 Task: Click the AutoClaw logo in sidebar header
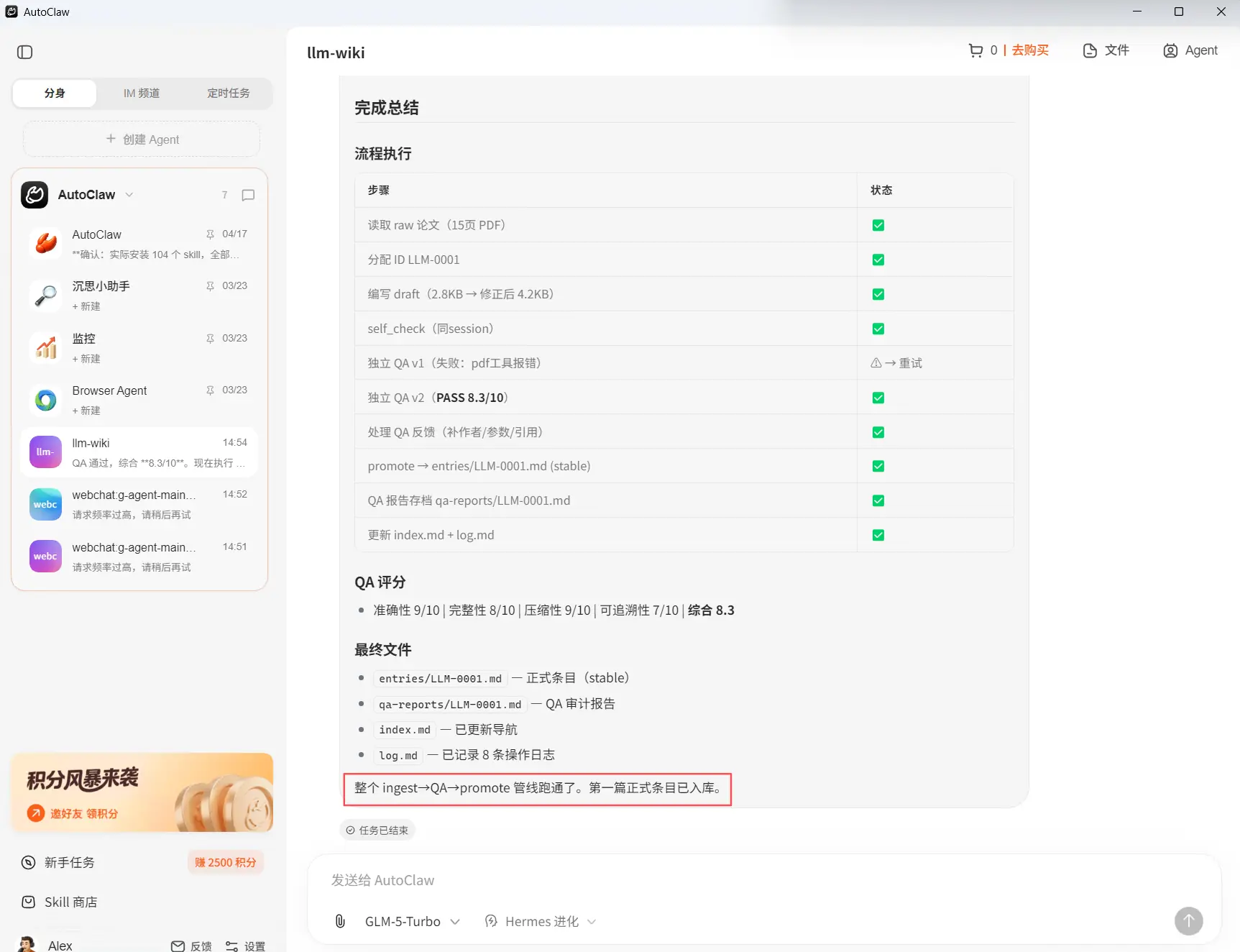click(x=35, y=195)
